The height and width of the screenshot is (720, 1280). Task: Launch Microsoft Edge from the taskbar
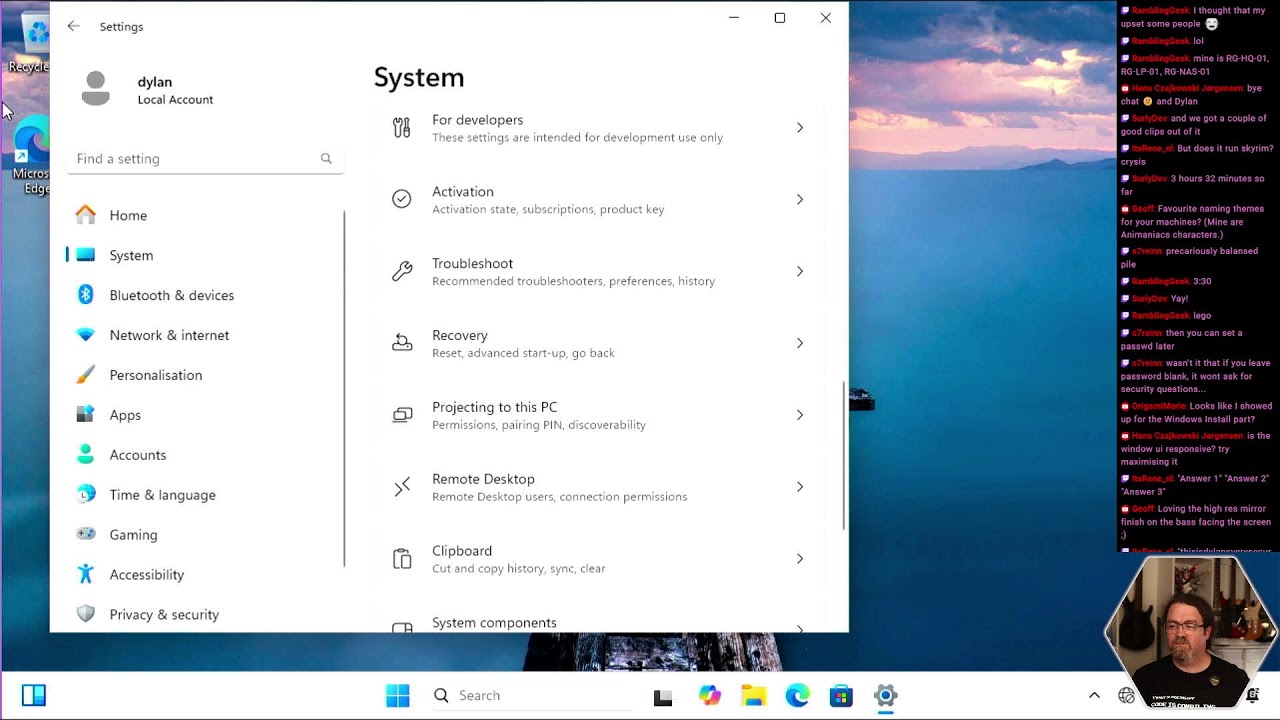[x=798, y=695]
